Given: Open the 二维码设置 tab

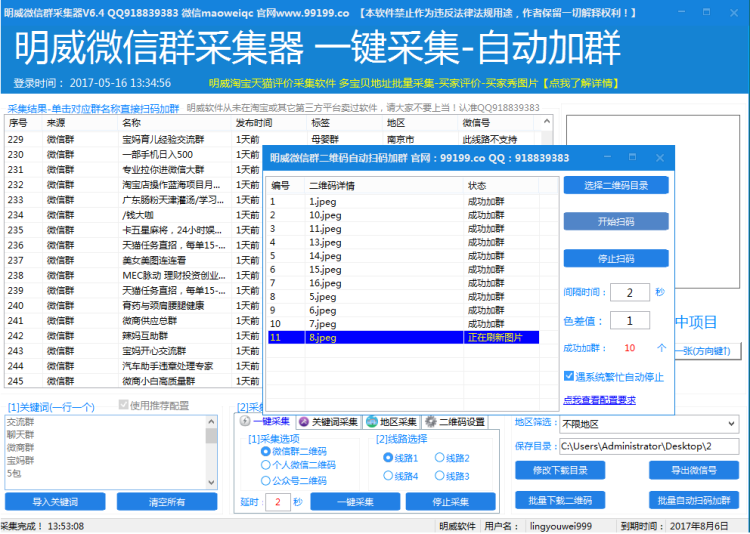Looking at the screenshot, I should [455, 422].
